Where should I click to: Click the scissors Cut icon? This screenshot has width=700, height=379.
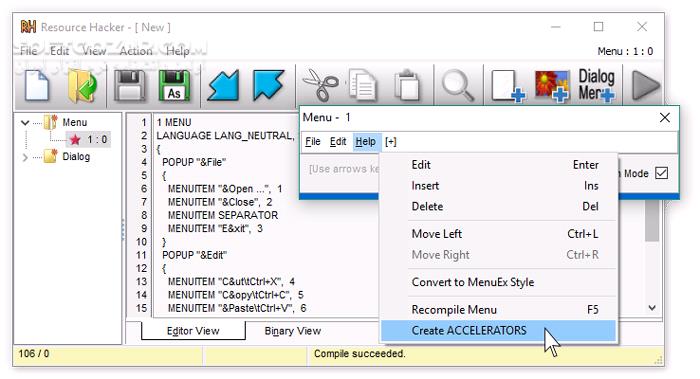tap(320, 85)
